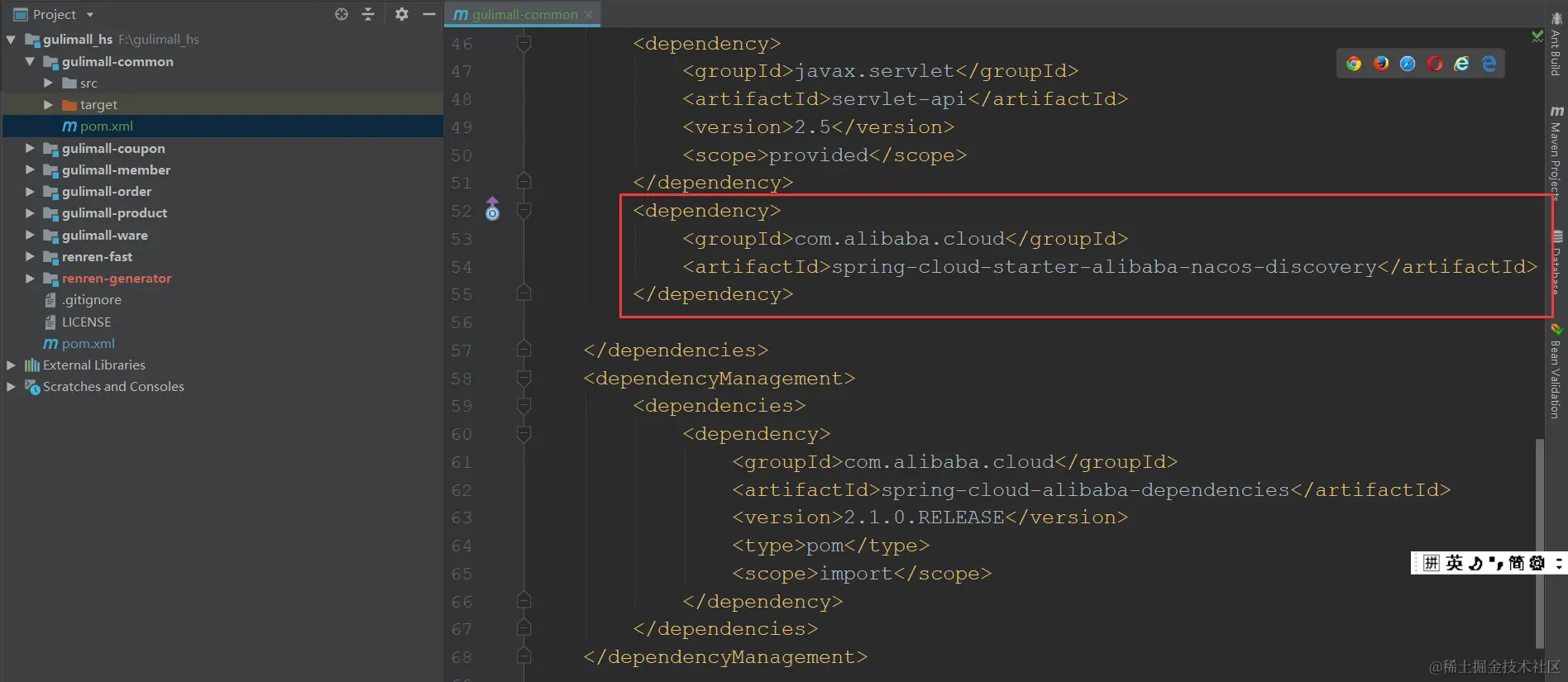Image resolution: width=1568 pixels, height=682 pixels.
Task: Click the nacos-discovery artifactId line
Action: [x=1110, y=267]
